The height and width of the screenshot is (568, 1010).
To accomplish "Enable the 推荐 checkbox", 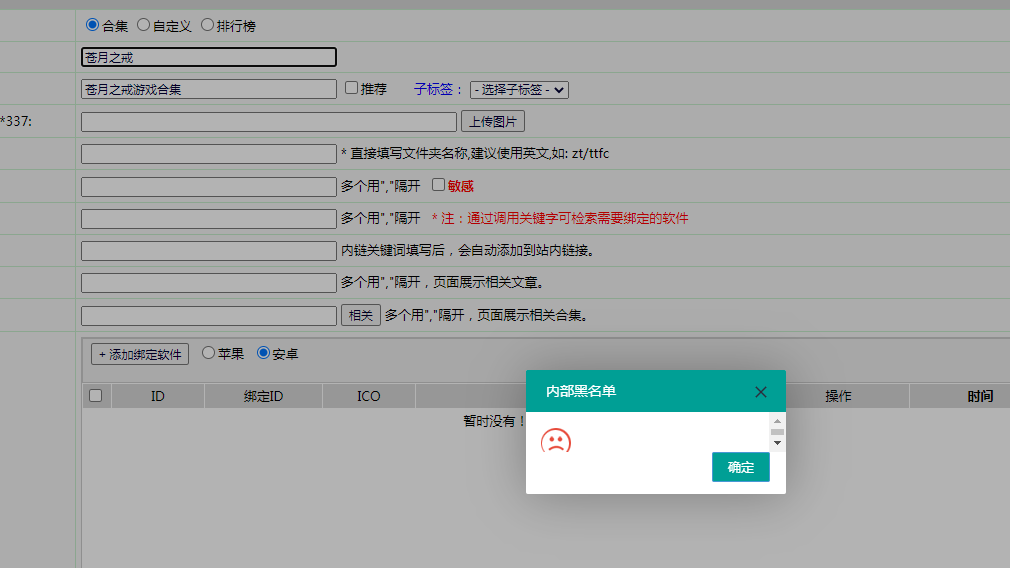I will (x=351, y=88).
